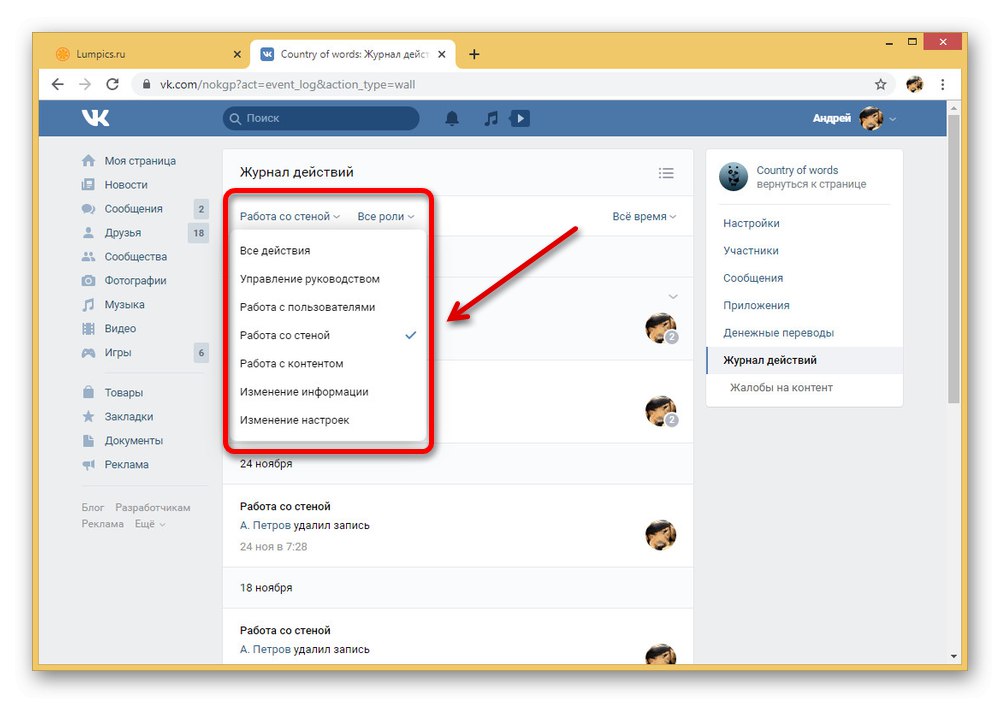The image size is (1000, 703).
Task: Open Всё время period dropdown
Action: click(x=644, y=216)
